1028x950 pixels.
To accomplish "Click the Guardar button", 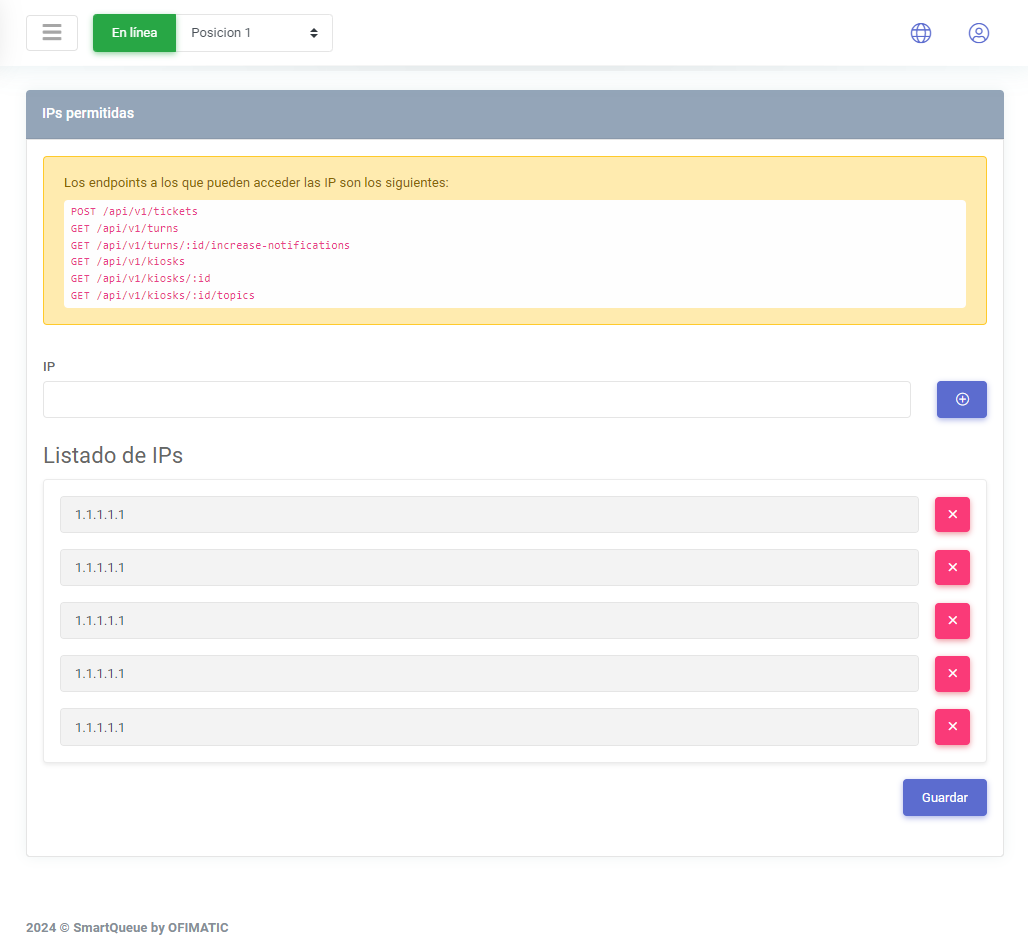I will (944, 797).
